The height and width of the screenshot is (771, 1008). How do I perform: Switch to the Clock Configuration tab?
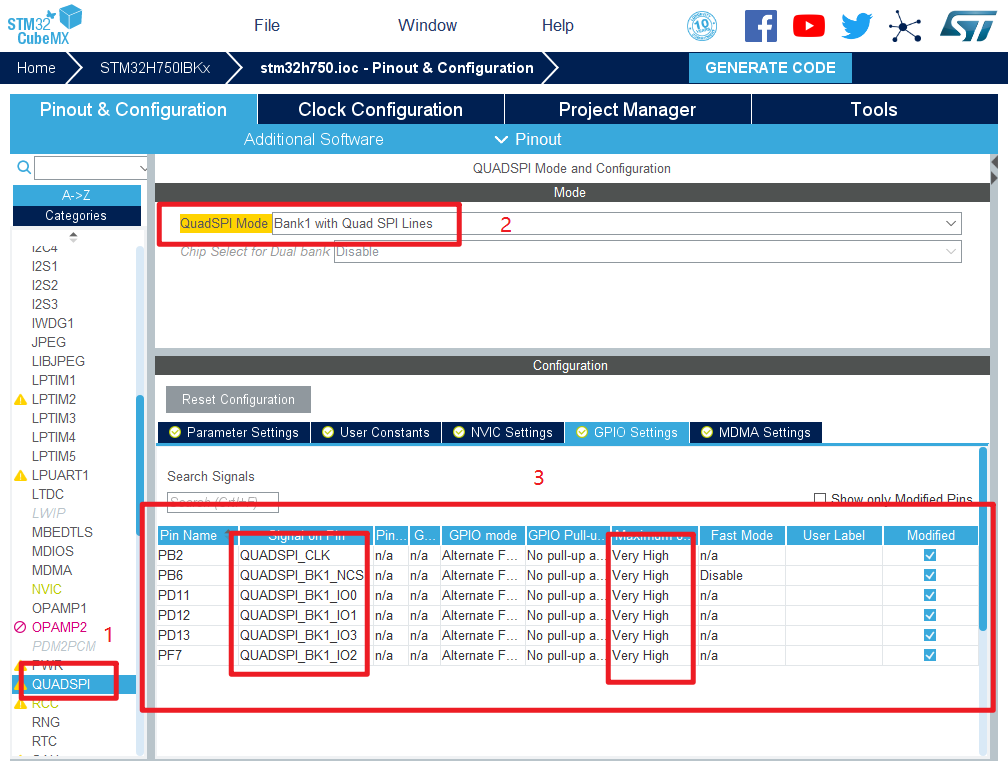[x=380, y=110]
